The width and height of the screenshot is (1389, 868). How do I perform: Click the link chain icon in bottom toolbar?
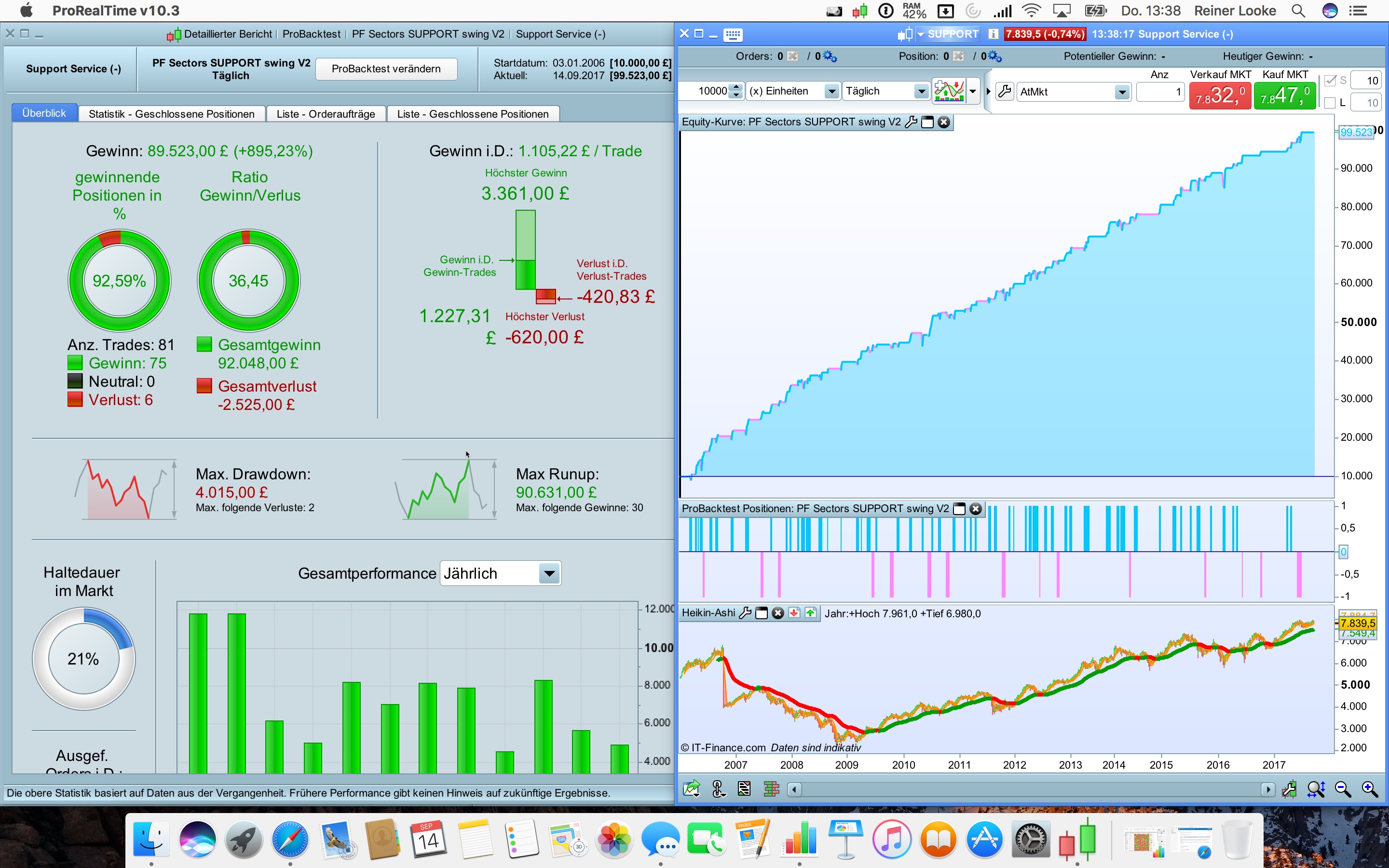click(718, 790)
